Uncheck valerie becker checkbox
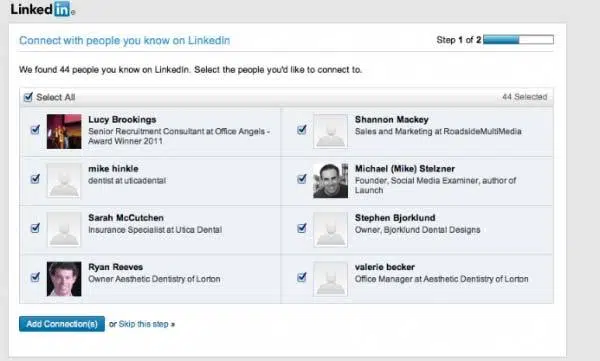Viewport: 600px width, 361px height. [302, 277]
